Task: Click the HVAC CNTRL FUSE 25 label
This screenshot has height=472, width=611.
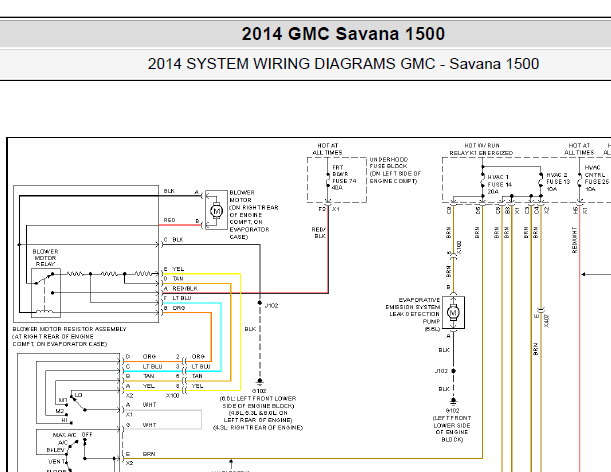Action: (596, 178)
